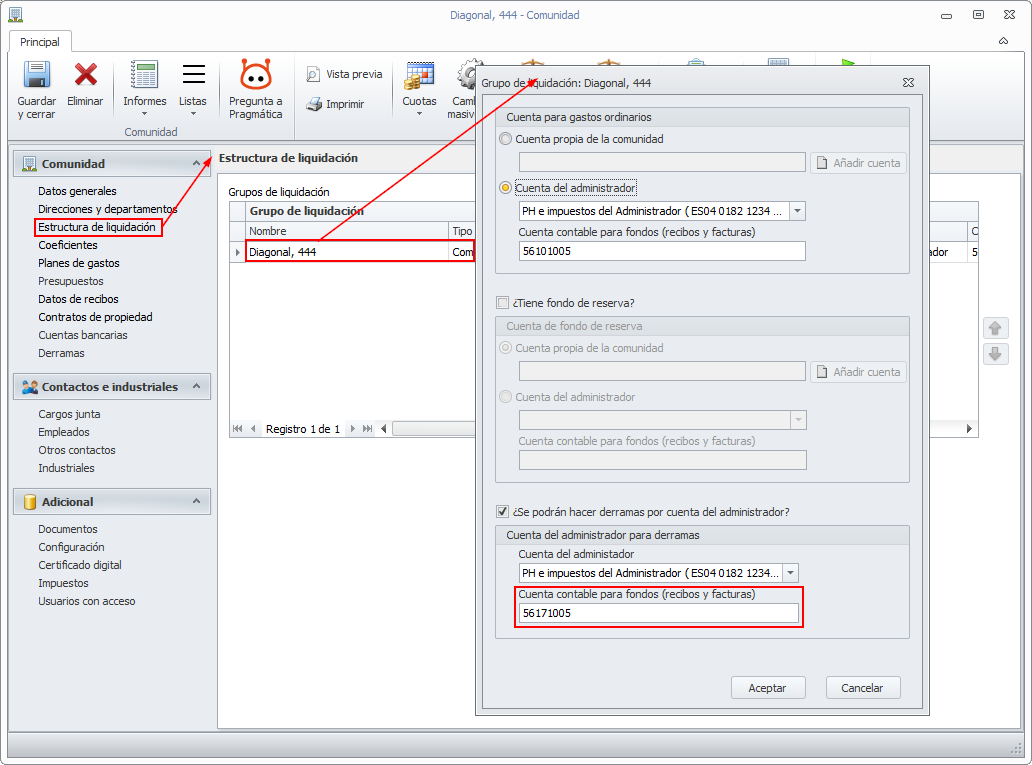Screen dimensions: 1032x765
Task: Open Cuentas bancarias in the sidebar
Action: [x=83, y=335]
